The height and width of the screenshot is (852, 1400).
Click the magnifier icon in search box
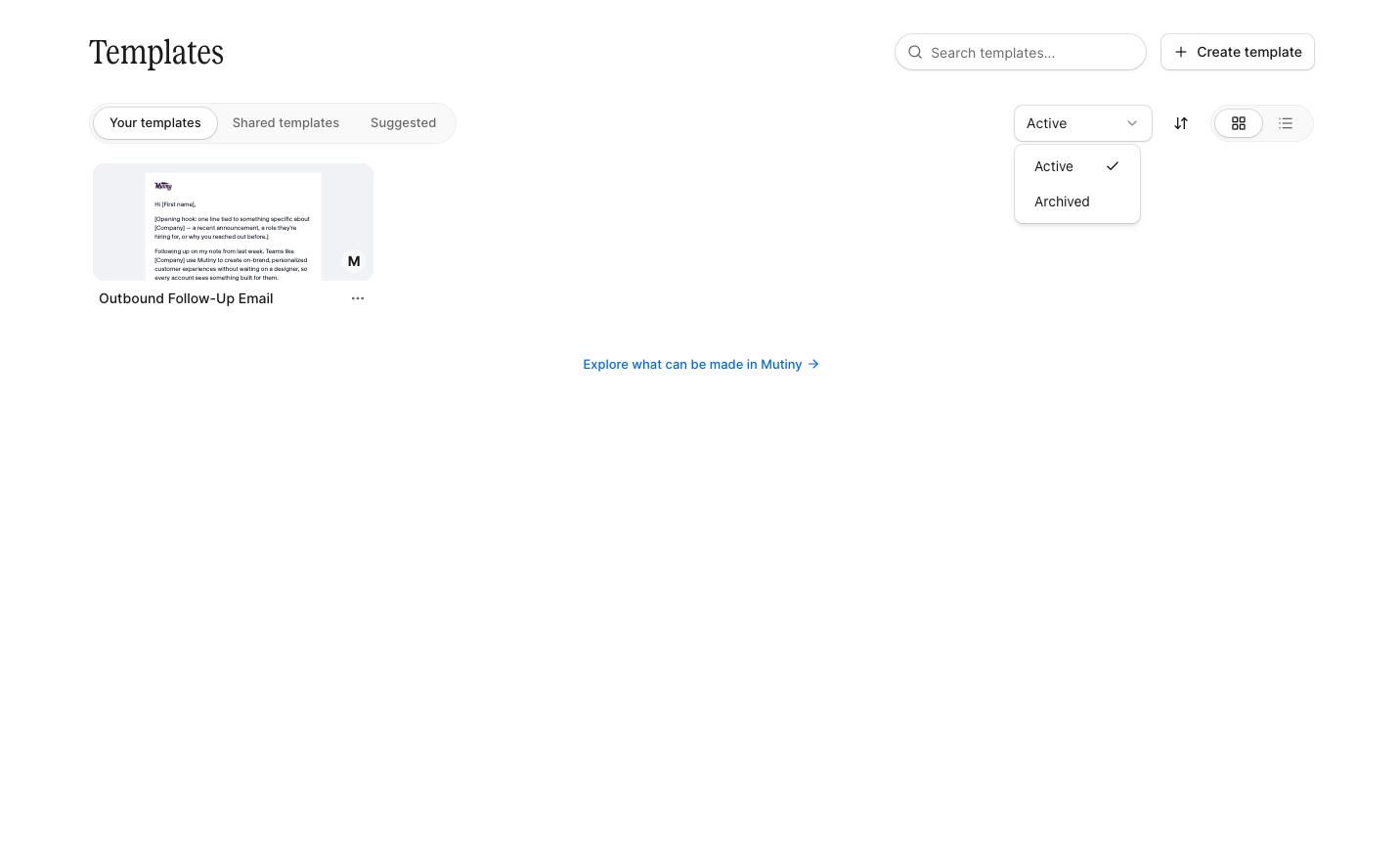tap(915, 53)
